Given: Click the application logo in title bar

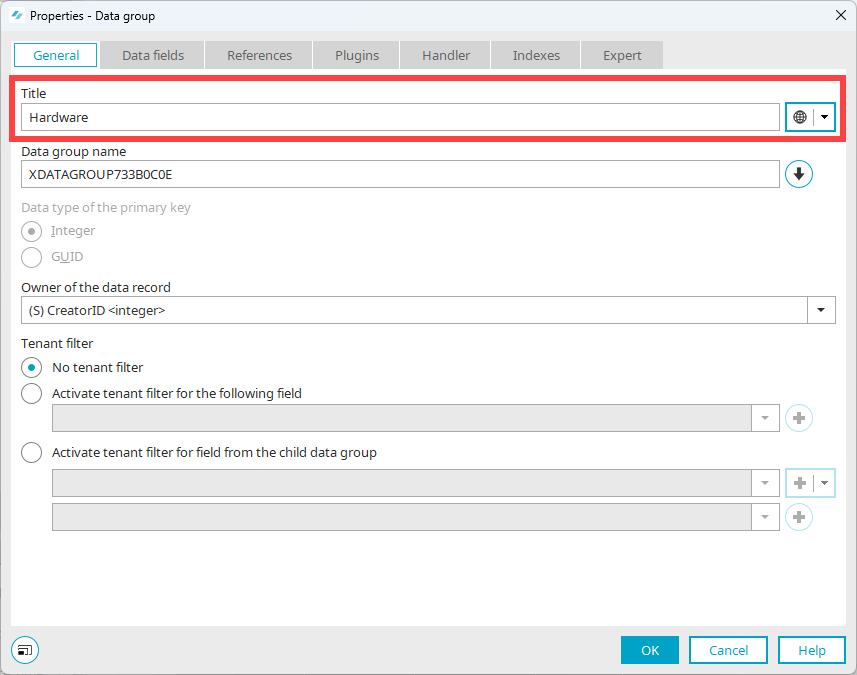Looking at the screenshot, I should click(17, 15).
